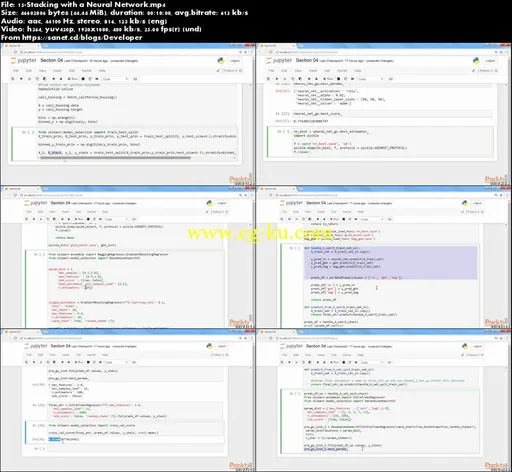Click the Jupyter logo in top-left frame

[23, 61]
